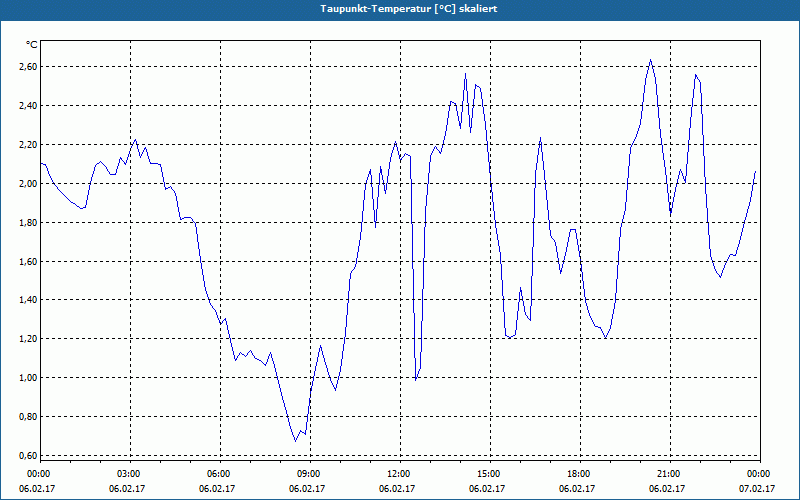Click the 2,40 y-axis value
800x500 pixels.
click(x=28, y=106)
